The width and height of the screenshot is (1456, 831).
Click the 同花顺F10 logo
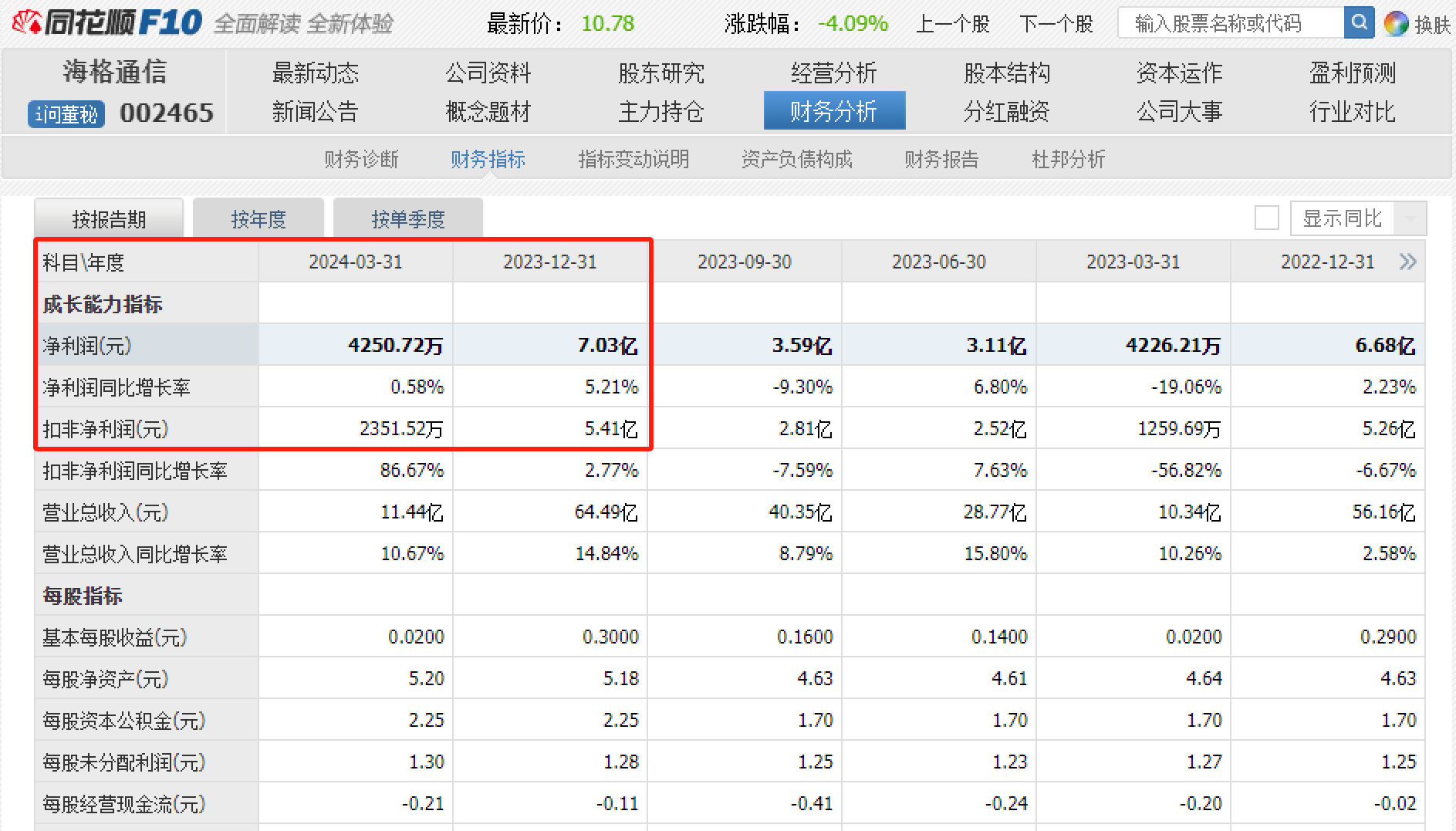[104, 21]
